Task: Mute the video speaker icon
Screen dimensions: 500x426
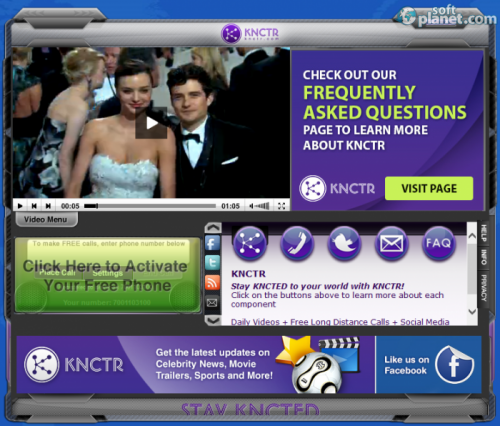Action: click(x=252, y=206)
